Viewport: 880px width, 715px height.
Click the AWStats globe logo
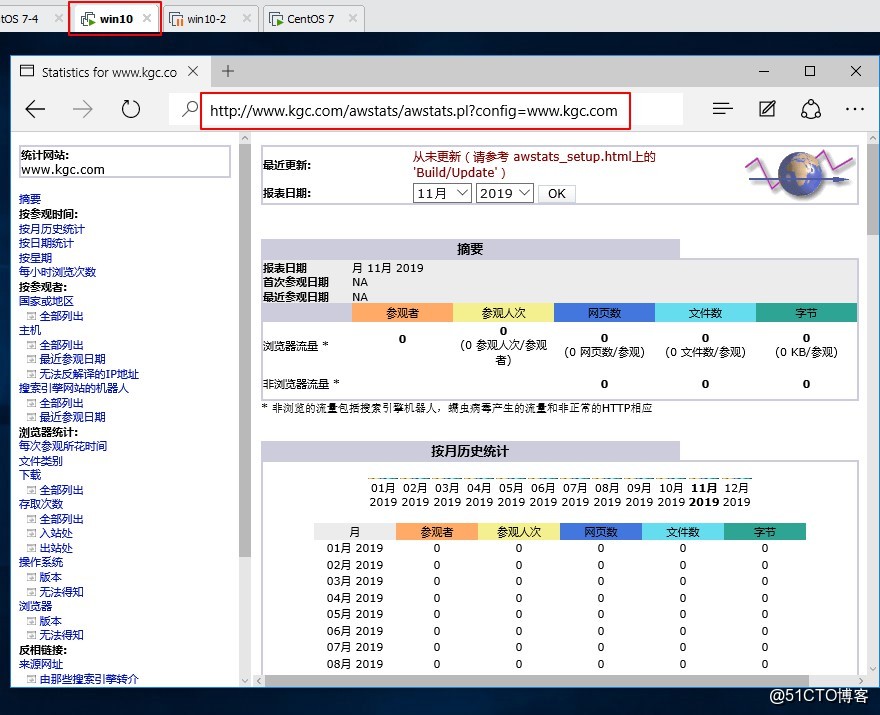pos(801,173)
